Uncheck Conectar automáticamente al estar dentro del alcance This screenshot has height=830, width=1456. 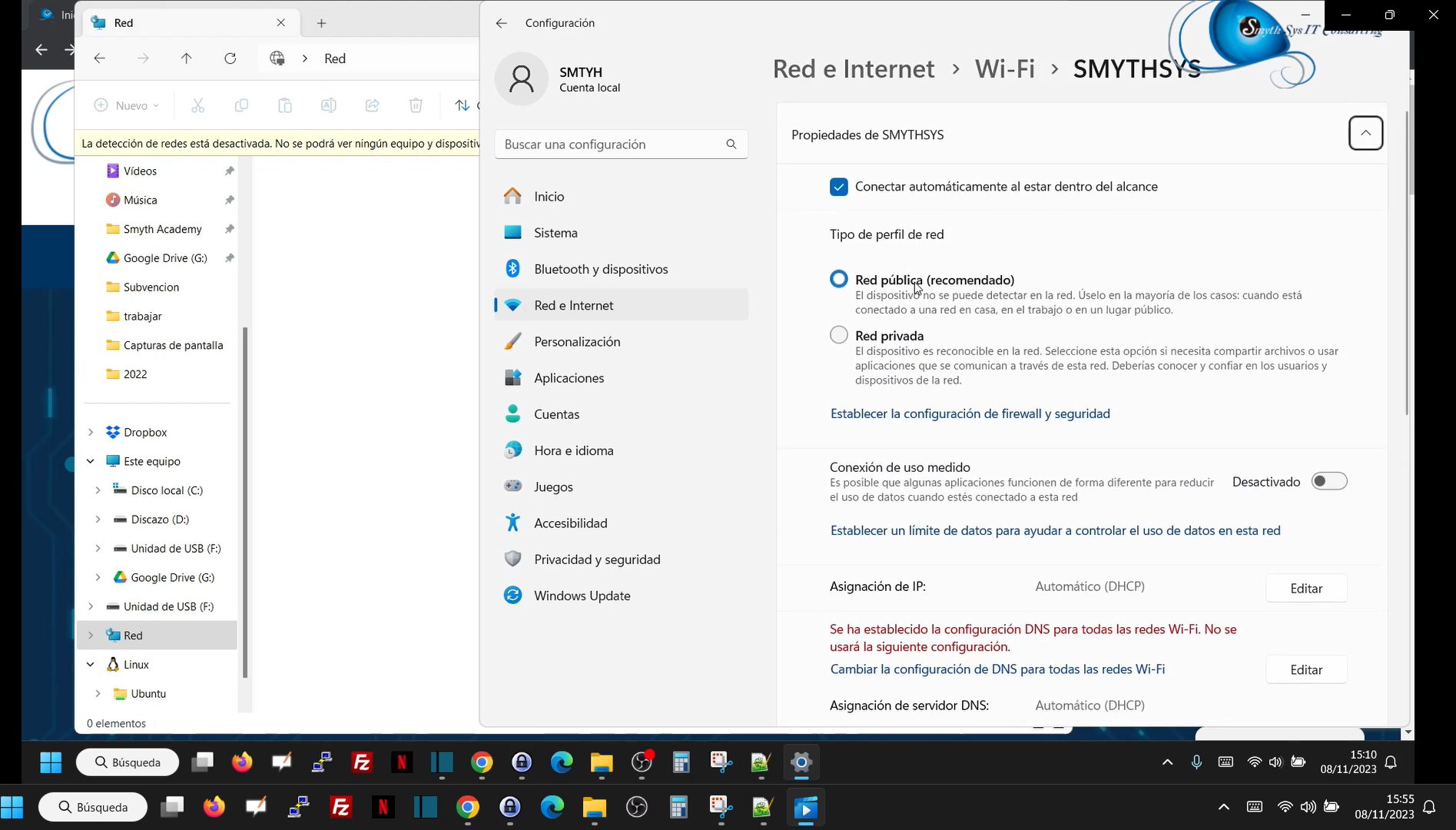(838, 187)
